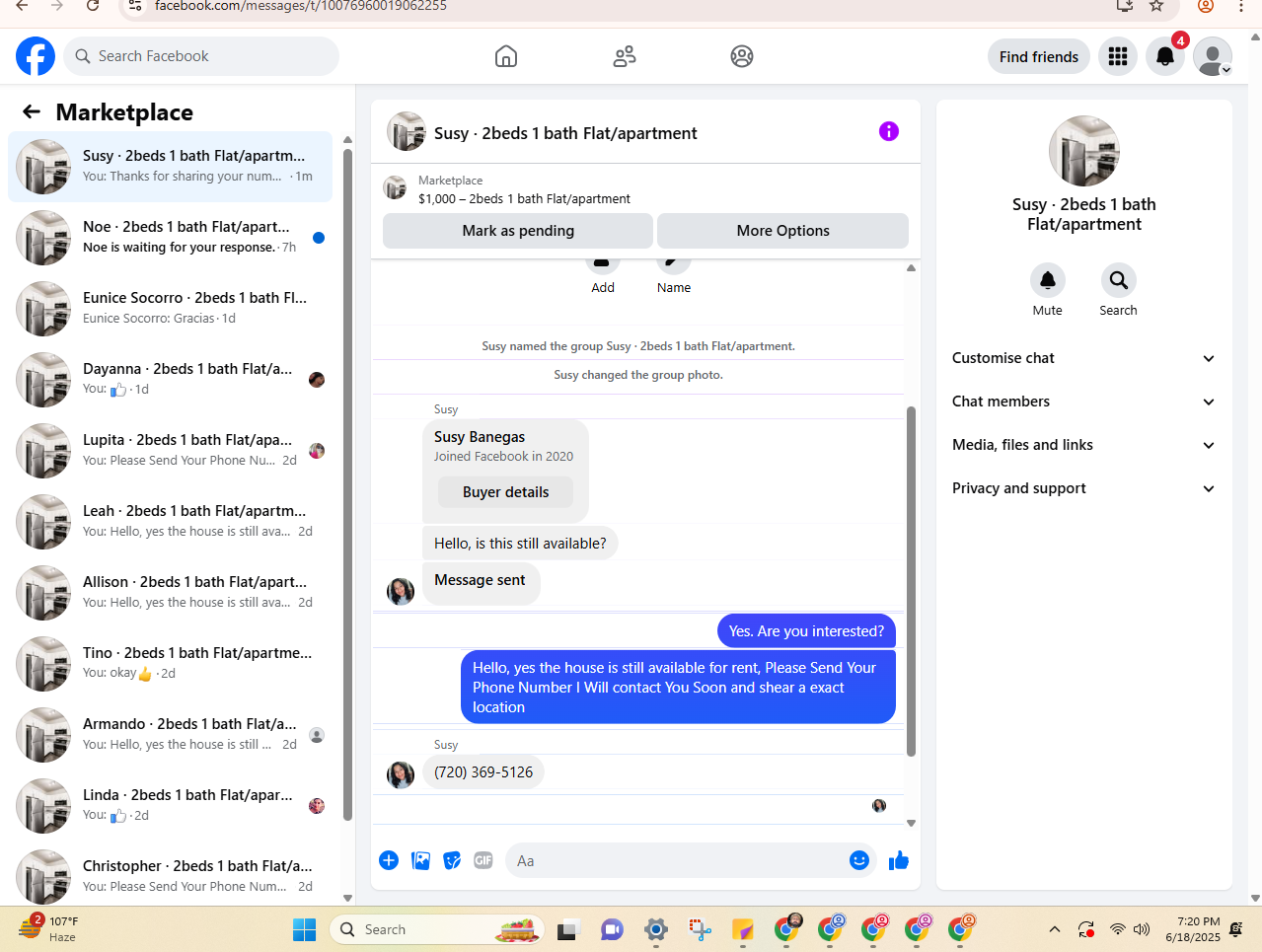Open the emoji picker smiley icon
The height and width of the screenshot is (952, 1262).
pos(859,860)
